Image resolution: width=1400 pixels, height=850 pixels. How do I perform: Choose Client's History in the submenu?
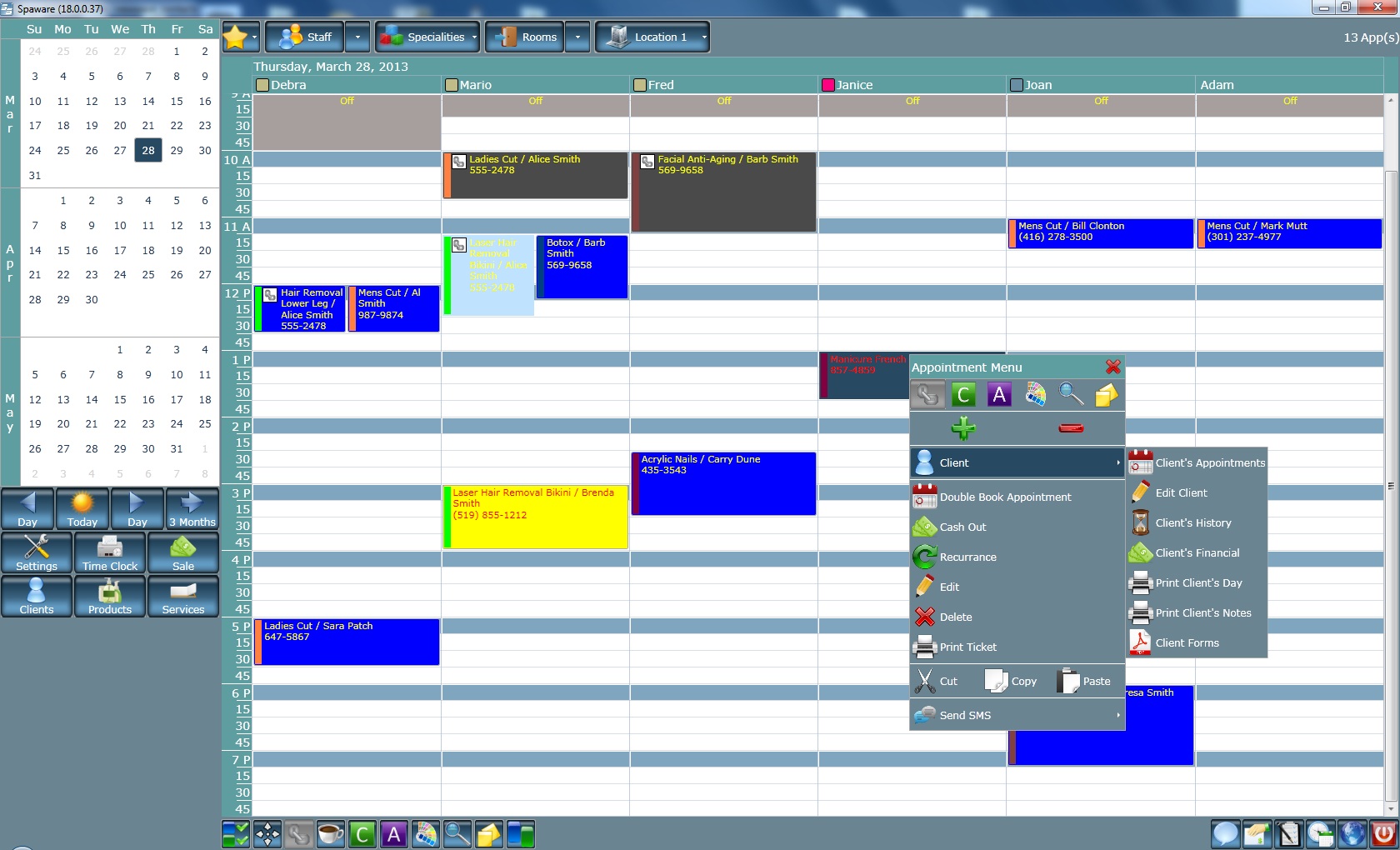[1192, 522]
